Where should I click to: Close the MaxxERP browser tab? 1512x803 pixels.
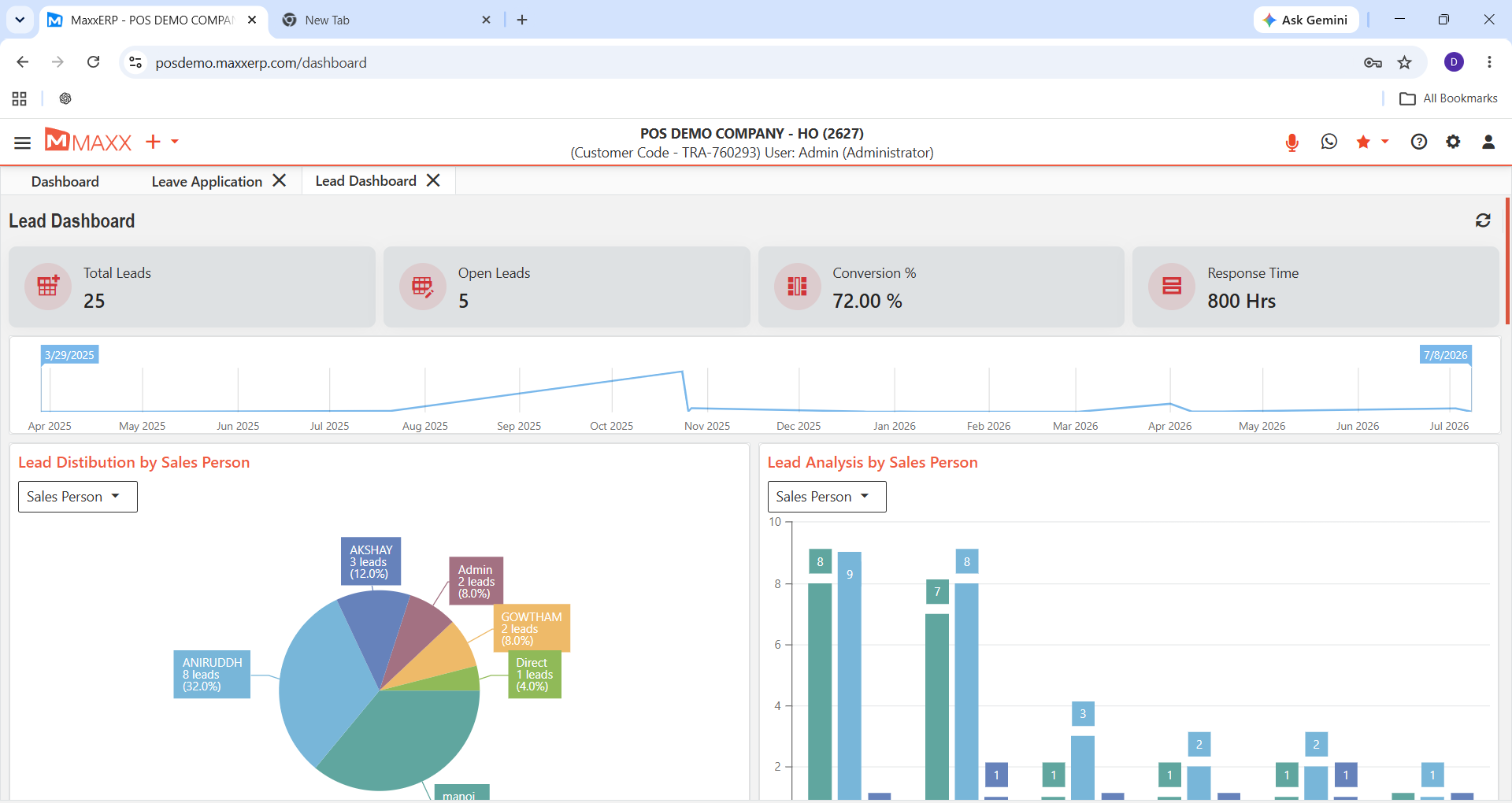pyautogui.click(x=252, y=20)
